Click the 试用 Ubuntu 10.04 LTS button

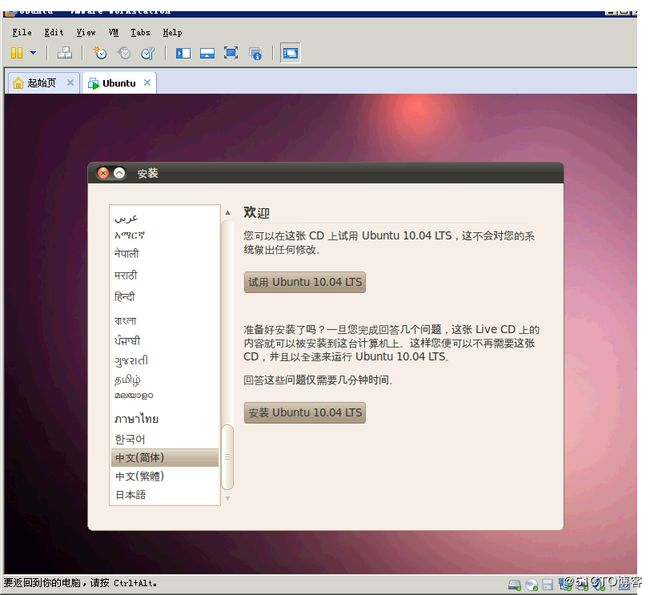coord(305,282)
